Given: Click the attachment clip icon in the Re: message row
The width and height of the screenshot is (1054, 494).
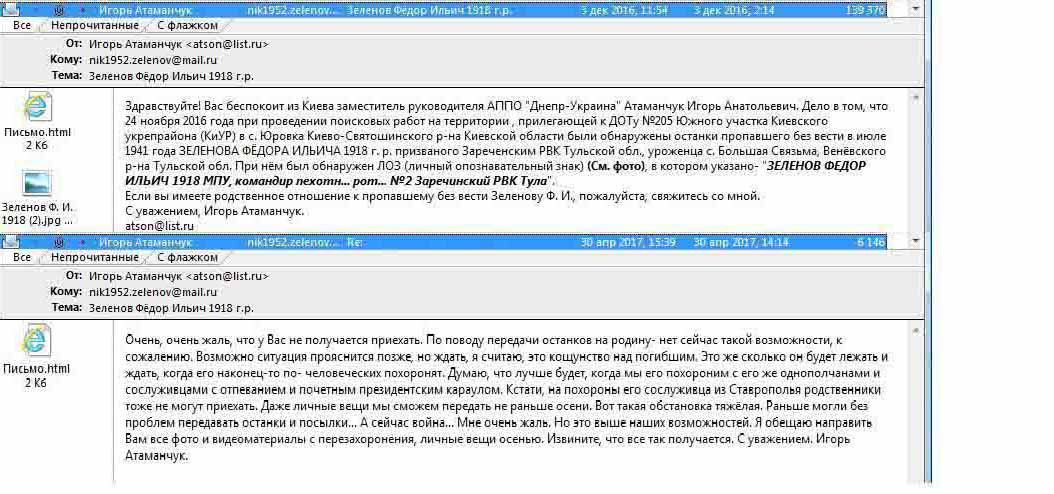Looking at the screenshot, I should 60,242.
